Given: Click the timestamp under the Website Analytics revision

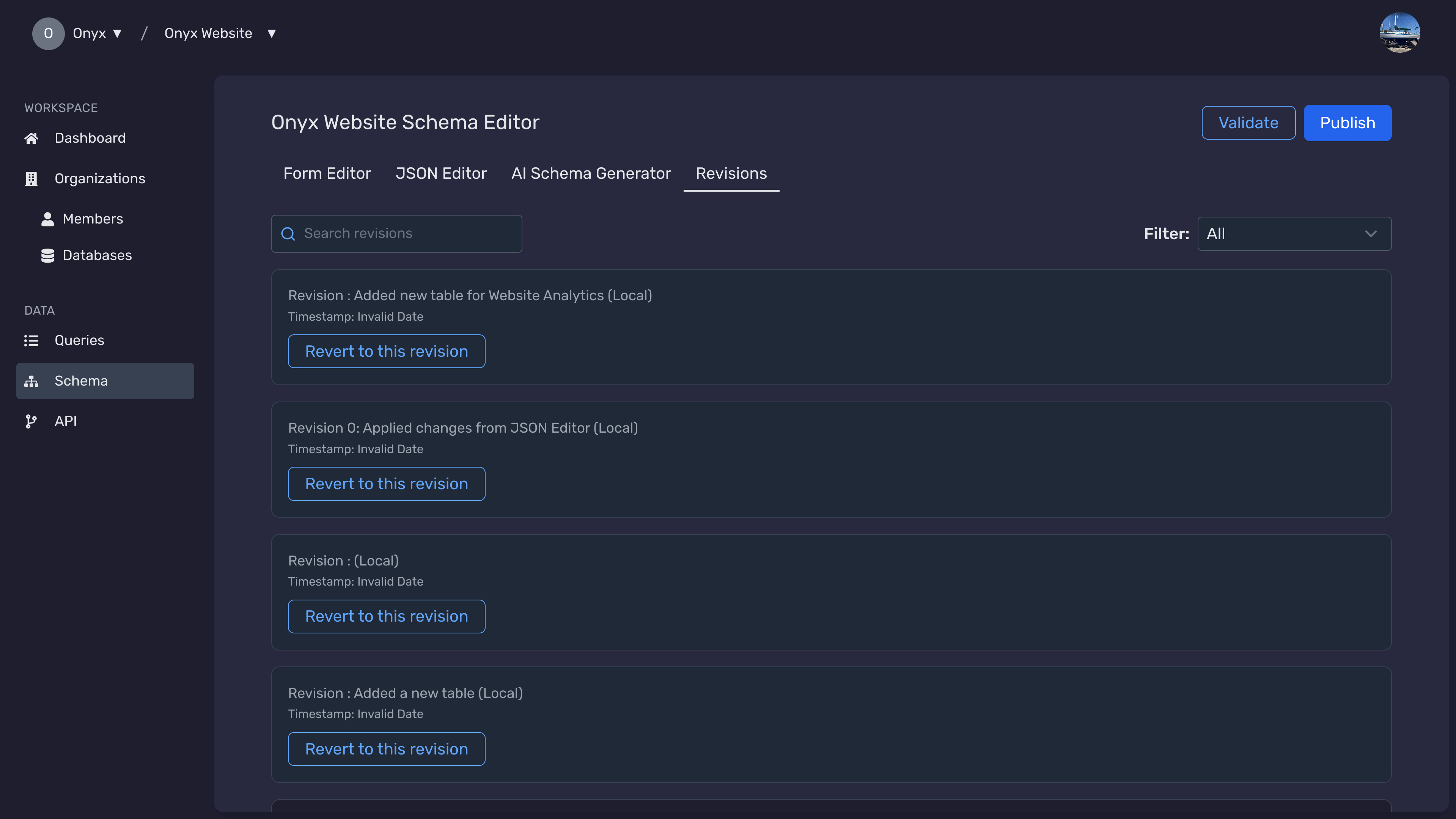Looking at the screenshot, I should 355,317.
